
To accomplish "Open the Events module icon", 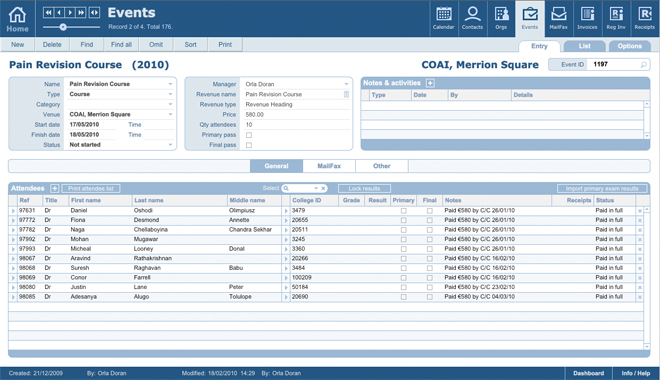I will 530,18.
